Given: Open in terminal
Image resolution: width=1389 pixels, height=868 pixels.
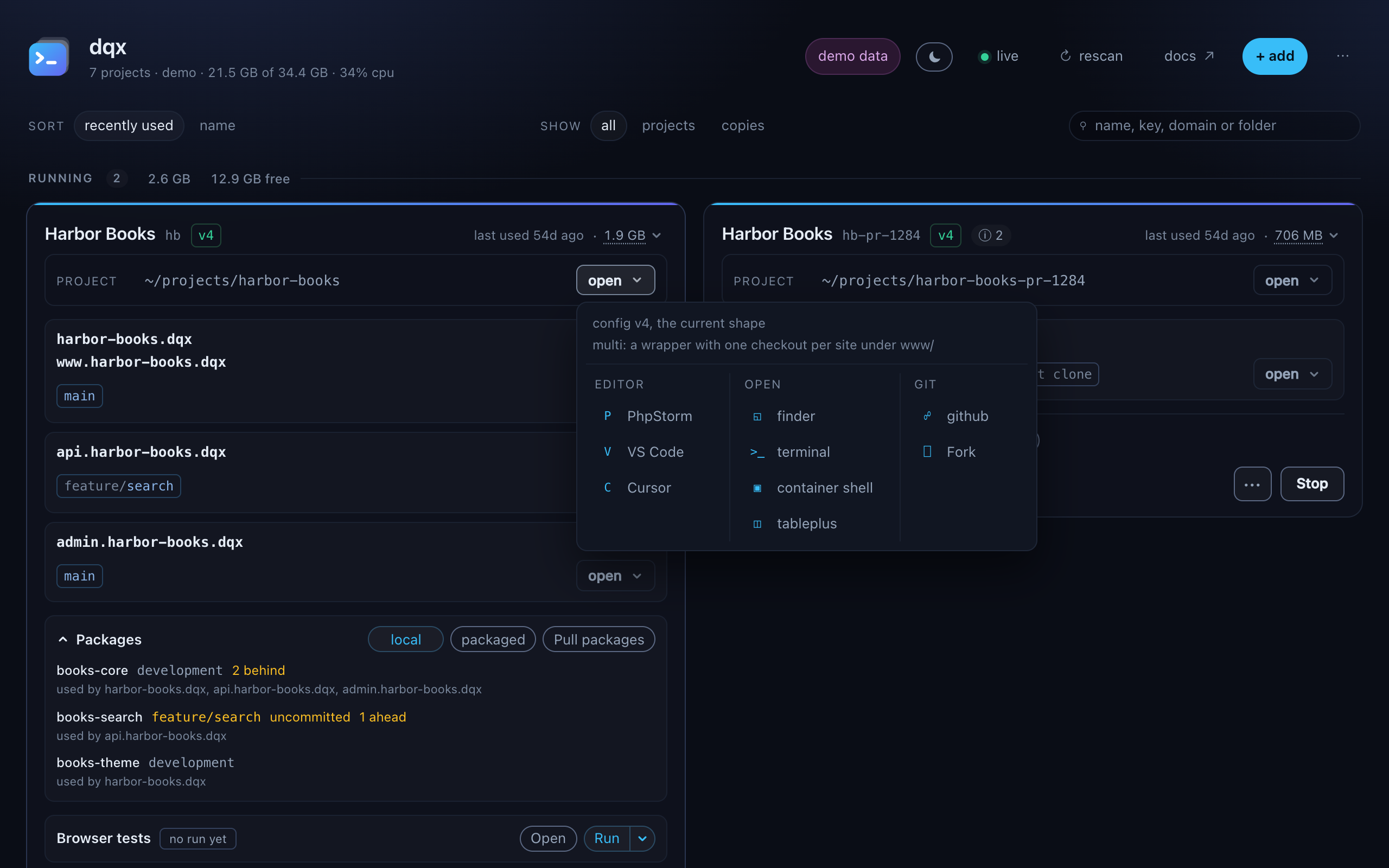Looking at the screenshot, I should (803, 452).
